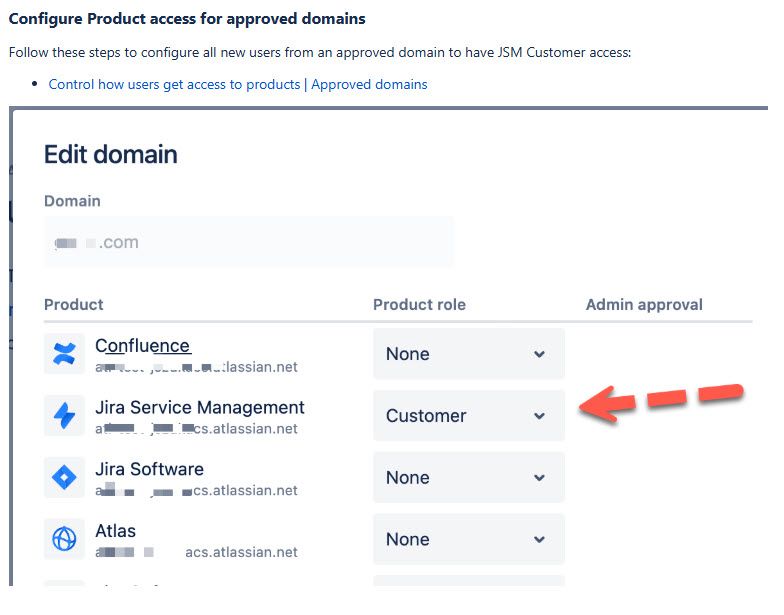
Task: Click the Confluence product name
Action: point(142,346)
